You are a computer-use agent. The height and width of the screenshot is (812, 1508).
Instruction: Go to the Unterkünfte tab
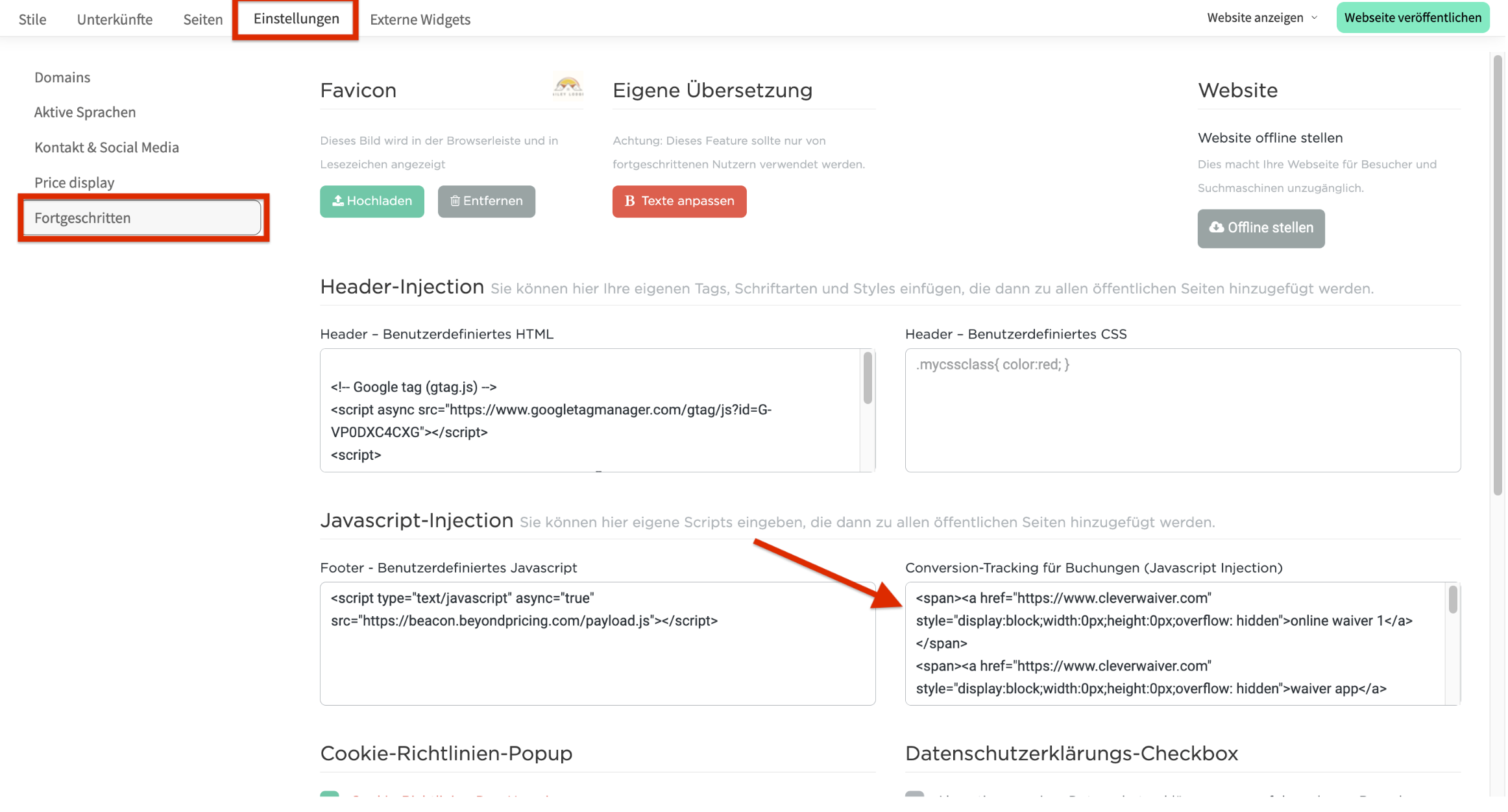click(115, 19)
